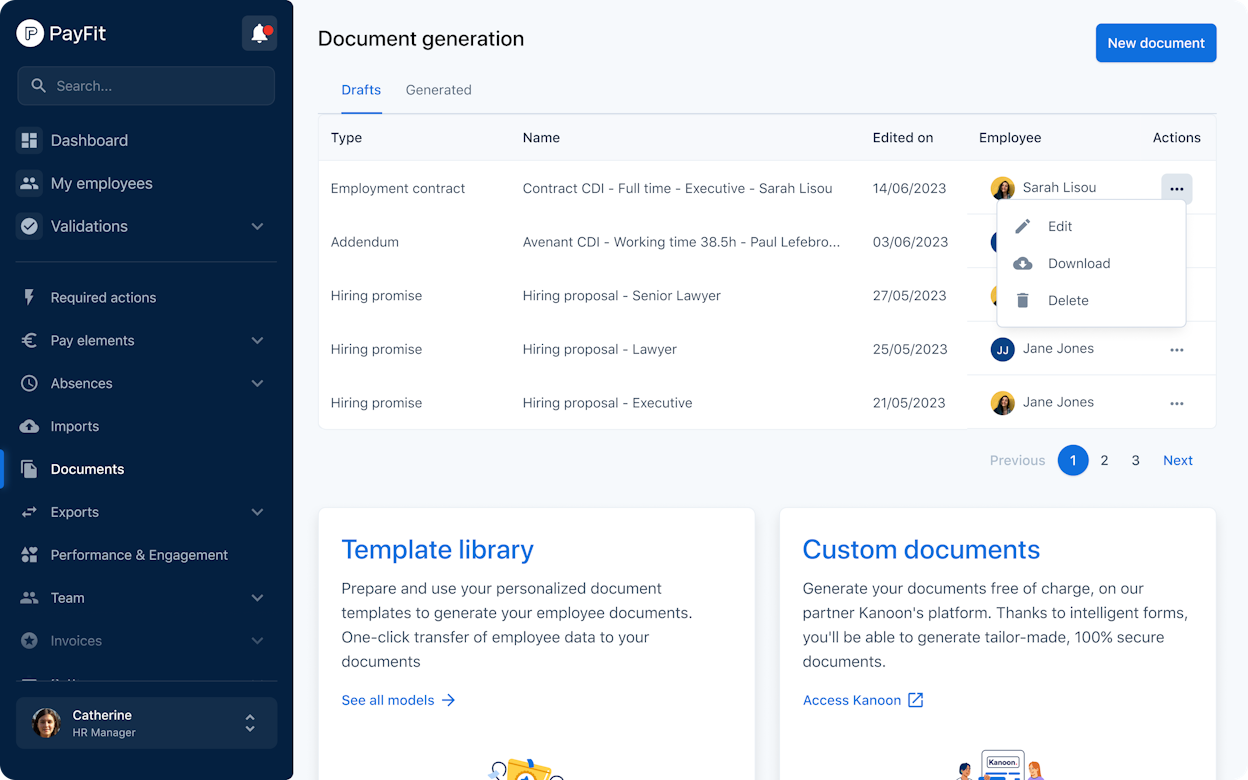Open the Access Kanoon link
Screen dimensions: 1248x780
[x=863, y=700]
